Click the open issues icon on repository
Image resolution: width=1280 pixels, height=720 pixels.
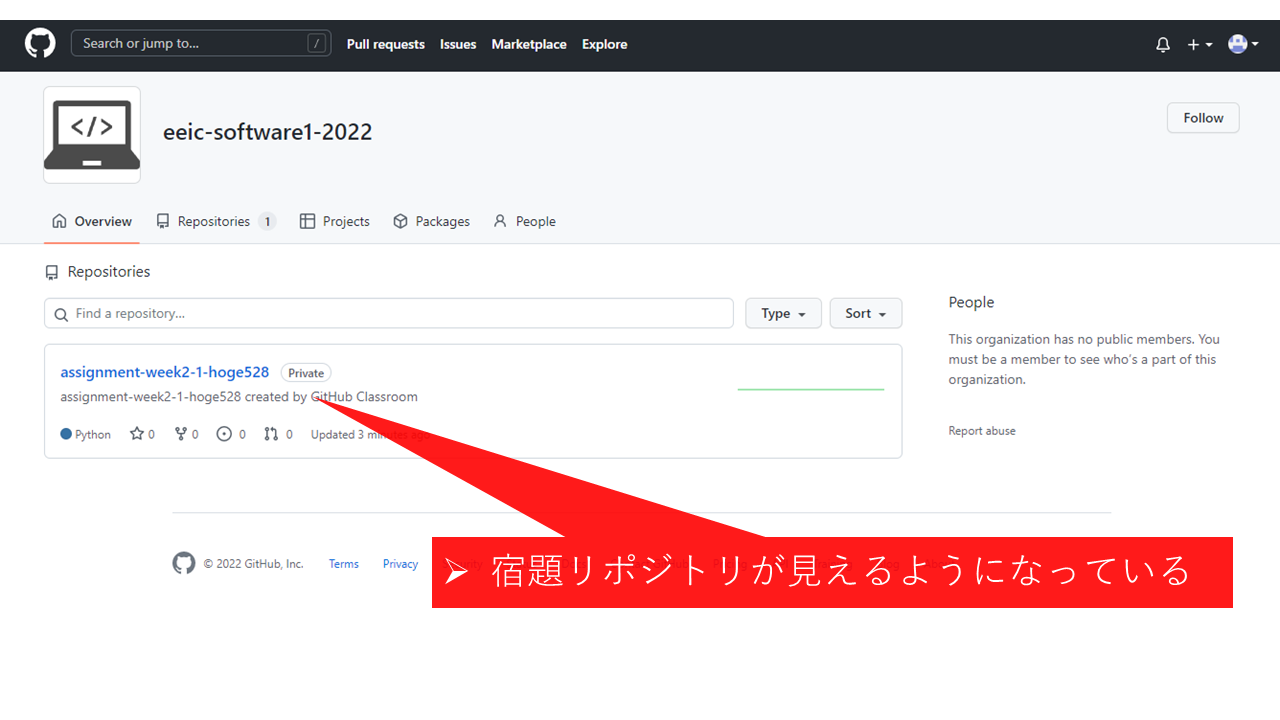224,434
